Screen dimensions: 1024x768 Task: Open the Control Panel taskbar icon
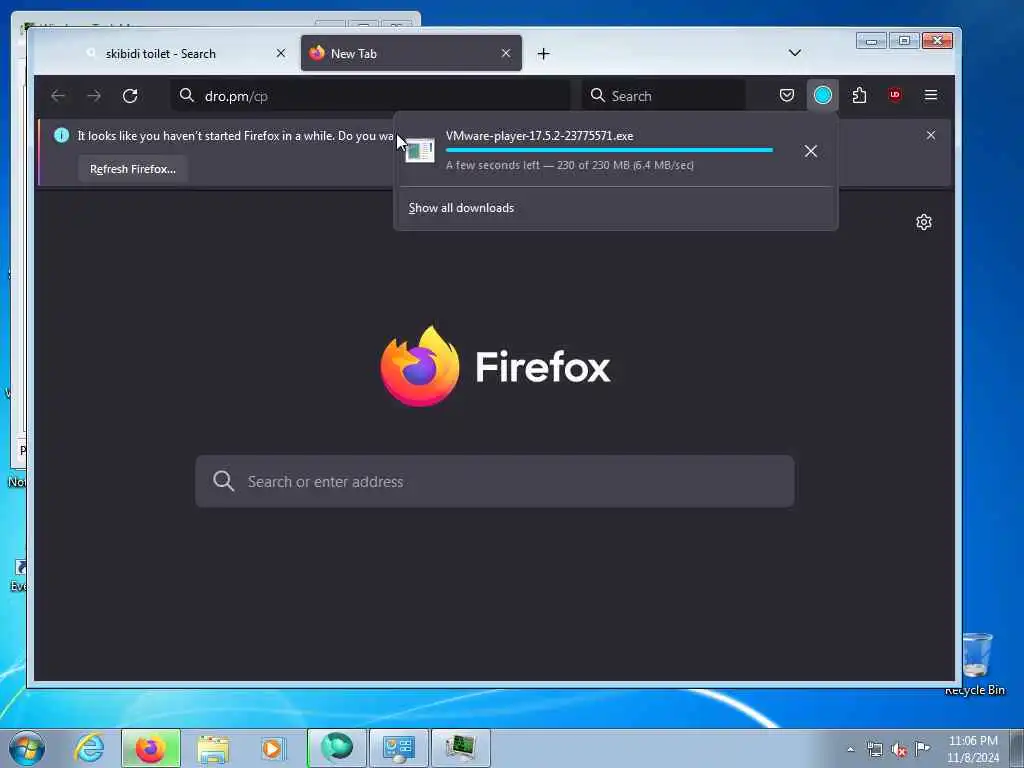pyautogui.click(x=399, y=748)
